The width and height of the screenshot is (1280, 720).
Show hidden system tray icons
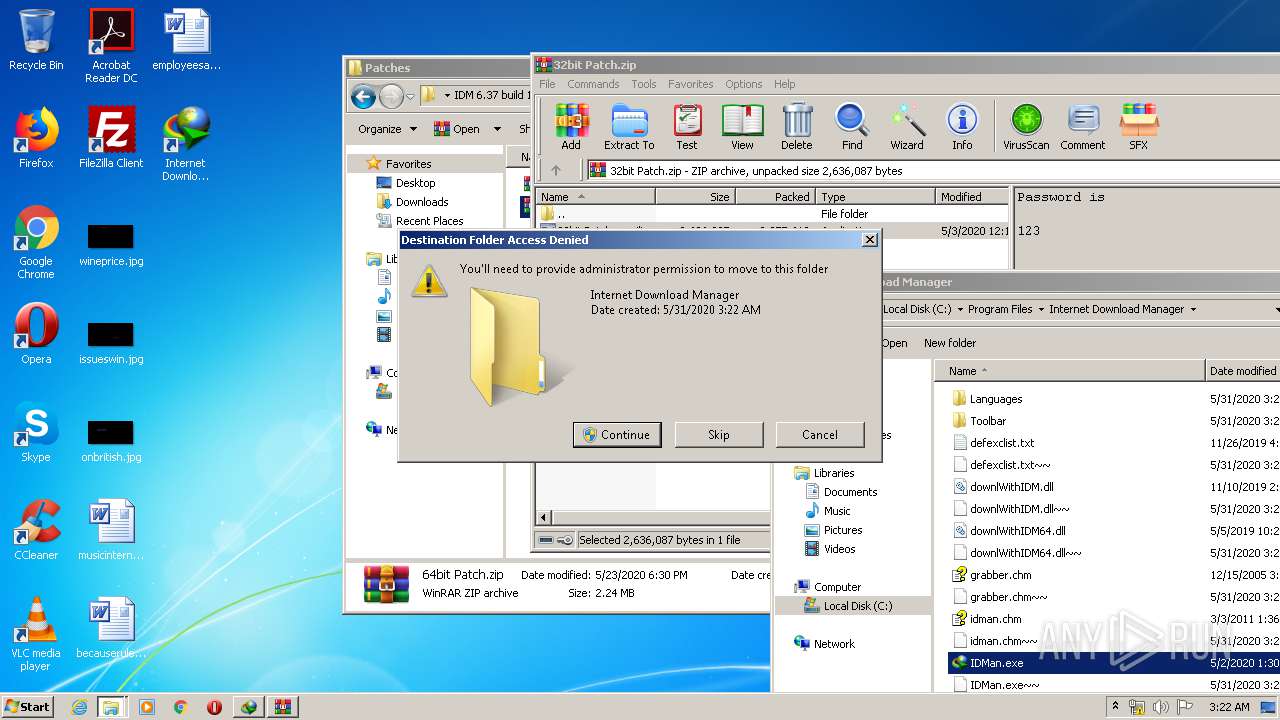1116,707
